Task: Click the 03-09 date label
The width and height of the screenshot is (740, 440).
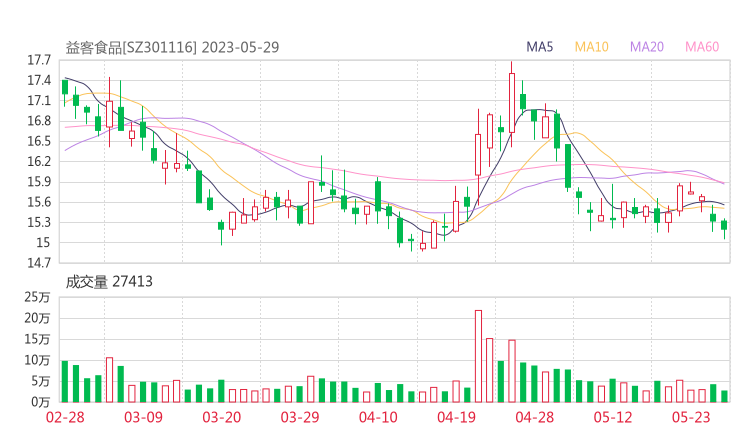Action: coord(143,417)
